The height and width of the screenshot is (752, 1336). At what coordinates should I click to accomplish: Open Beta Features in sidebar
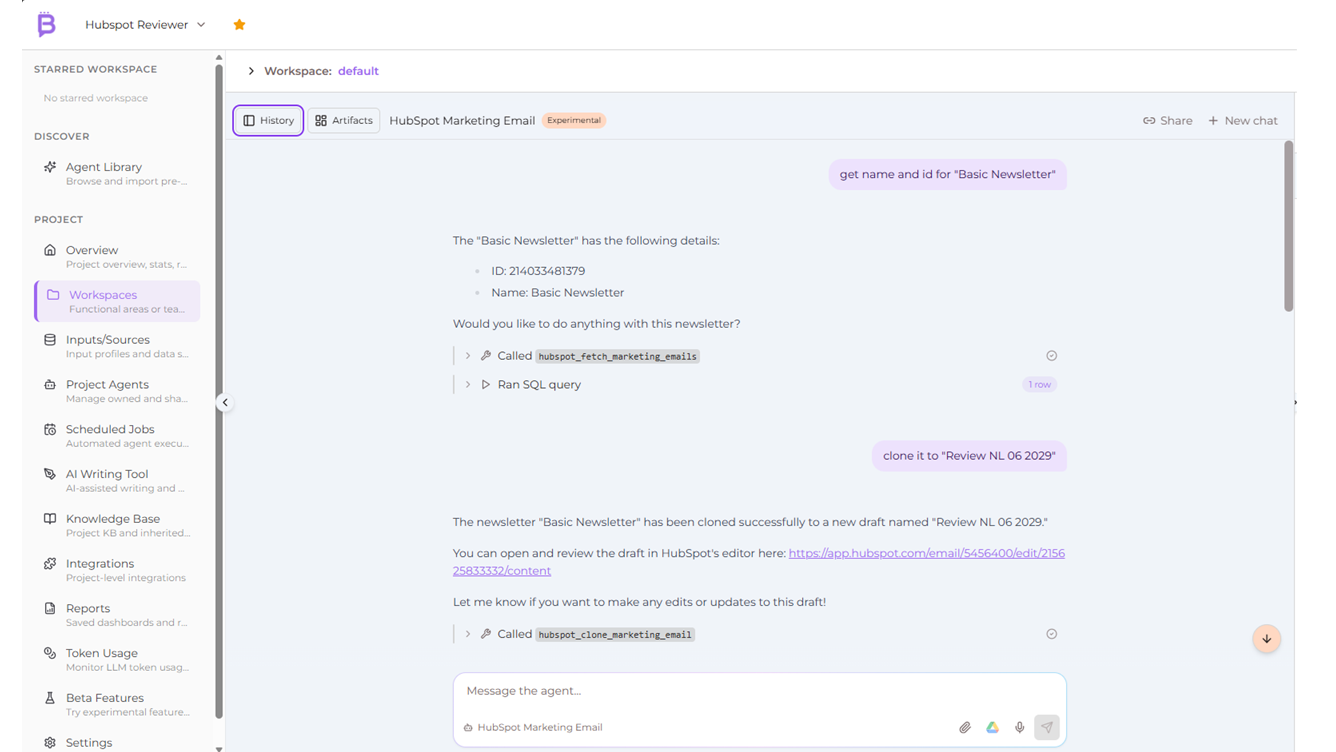coord(118,704)
